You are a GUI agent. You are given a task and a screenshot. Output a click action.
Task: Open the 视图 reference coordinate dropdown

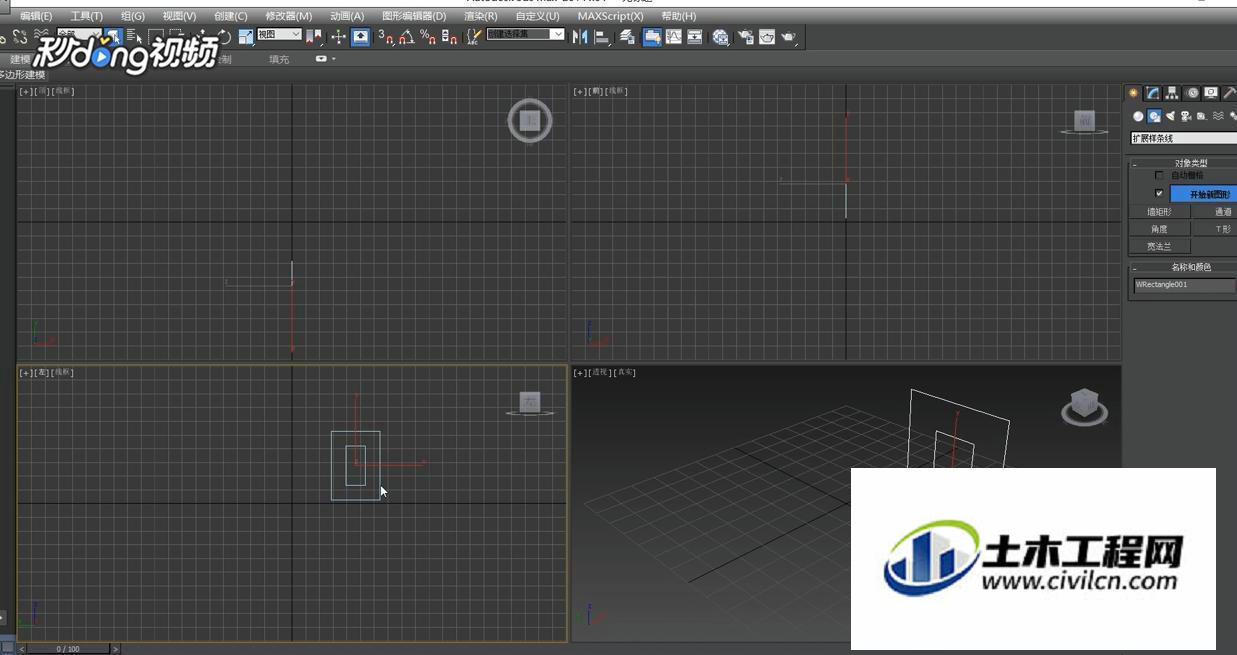click(x=279, y=34)
